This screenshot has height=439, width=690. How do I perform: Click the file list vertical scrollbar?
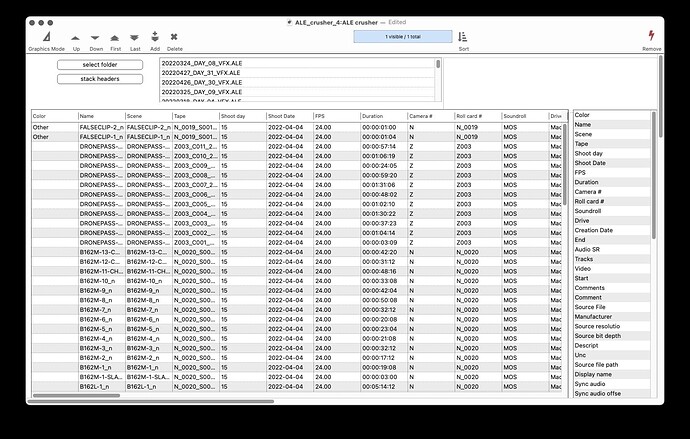pyautogui.click(x=438, y=64)
